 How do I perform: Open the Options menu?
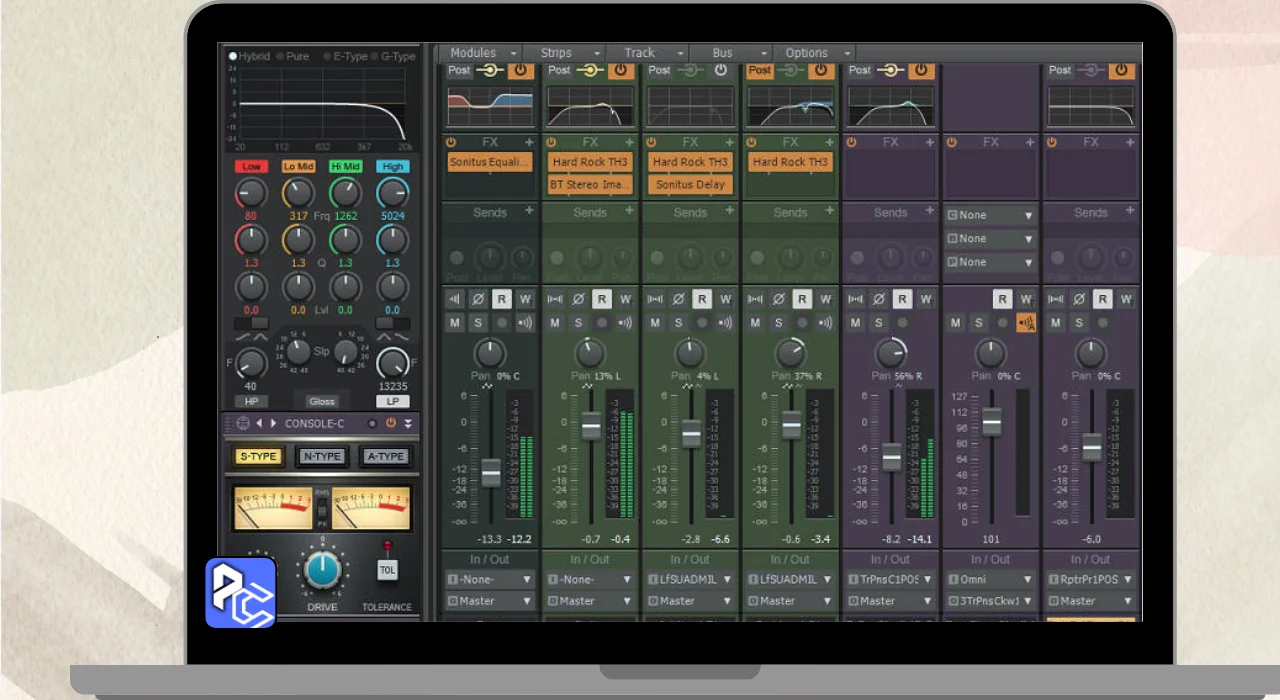click(x=806, y=53)
